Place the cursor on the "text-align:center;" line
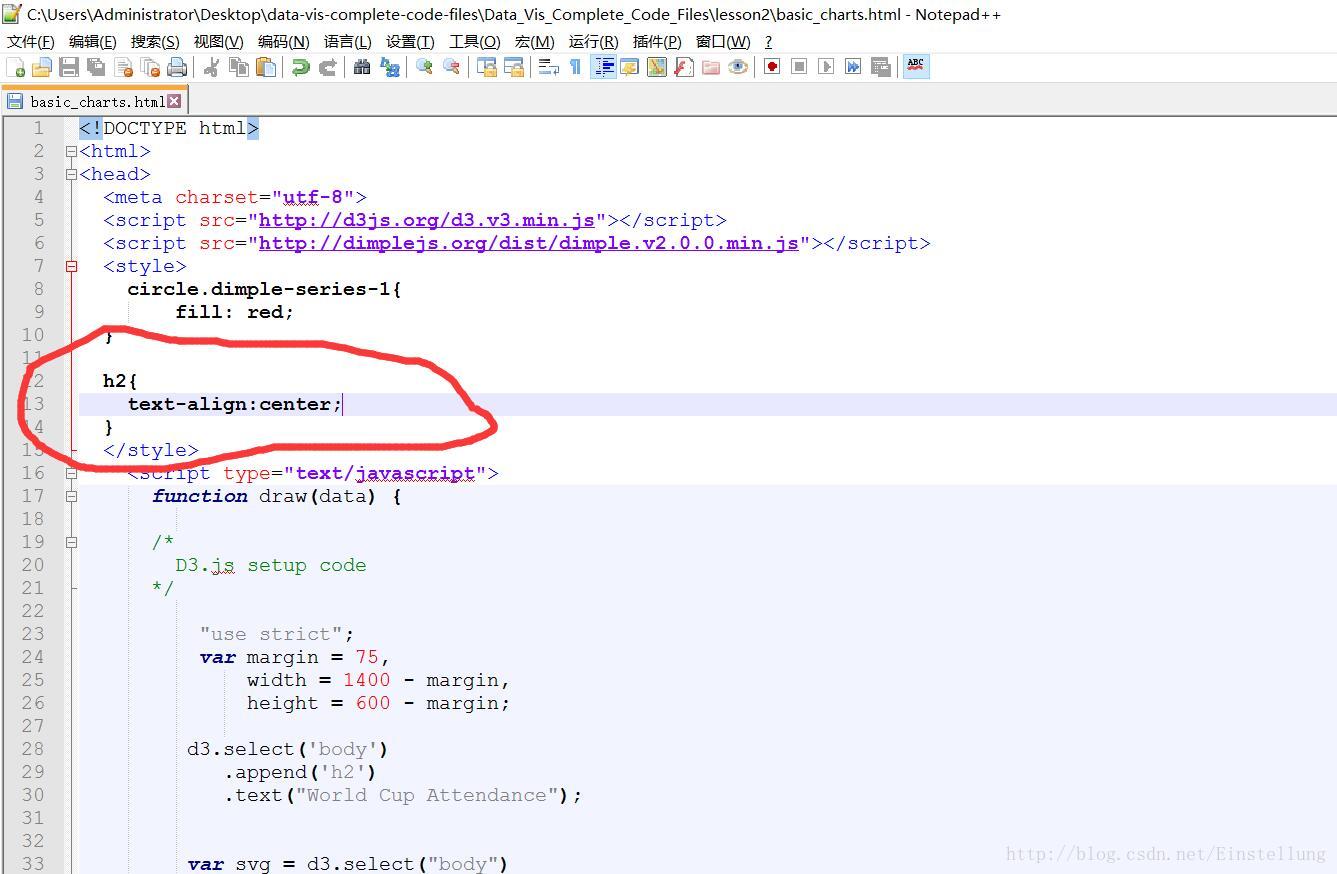 707,404
